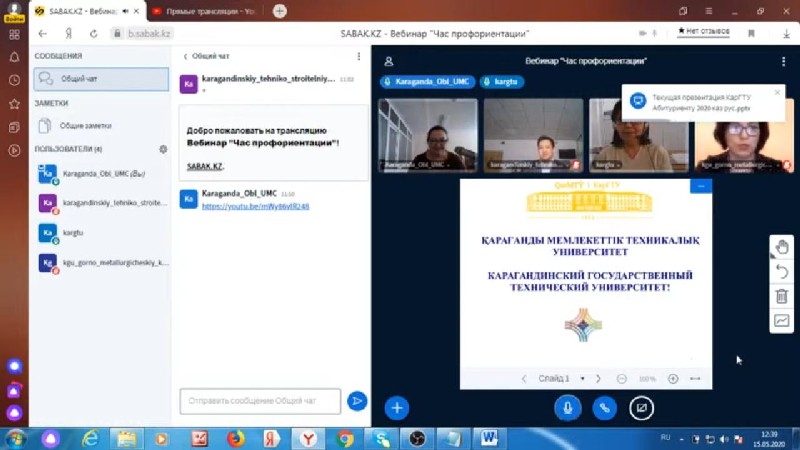Open Microsoft Word from taskbar
The width and height of the screenshot is (800, 450).
(489, 438)
